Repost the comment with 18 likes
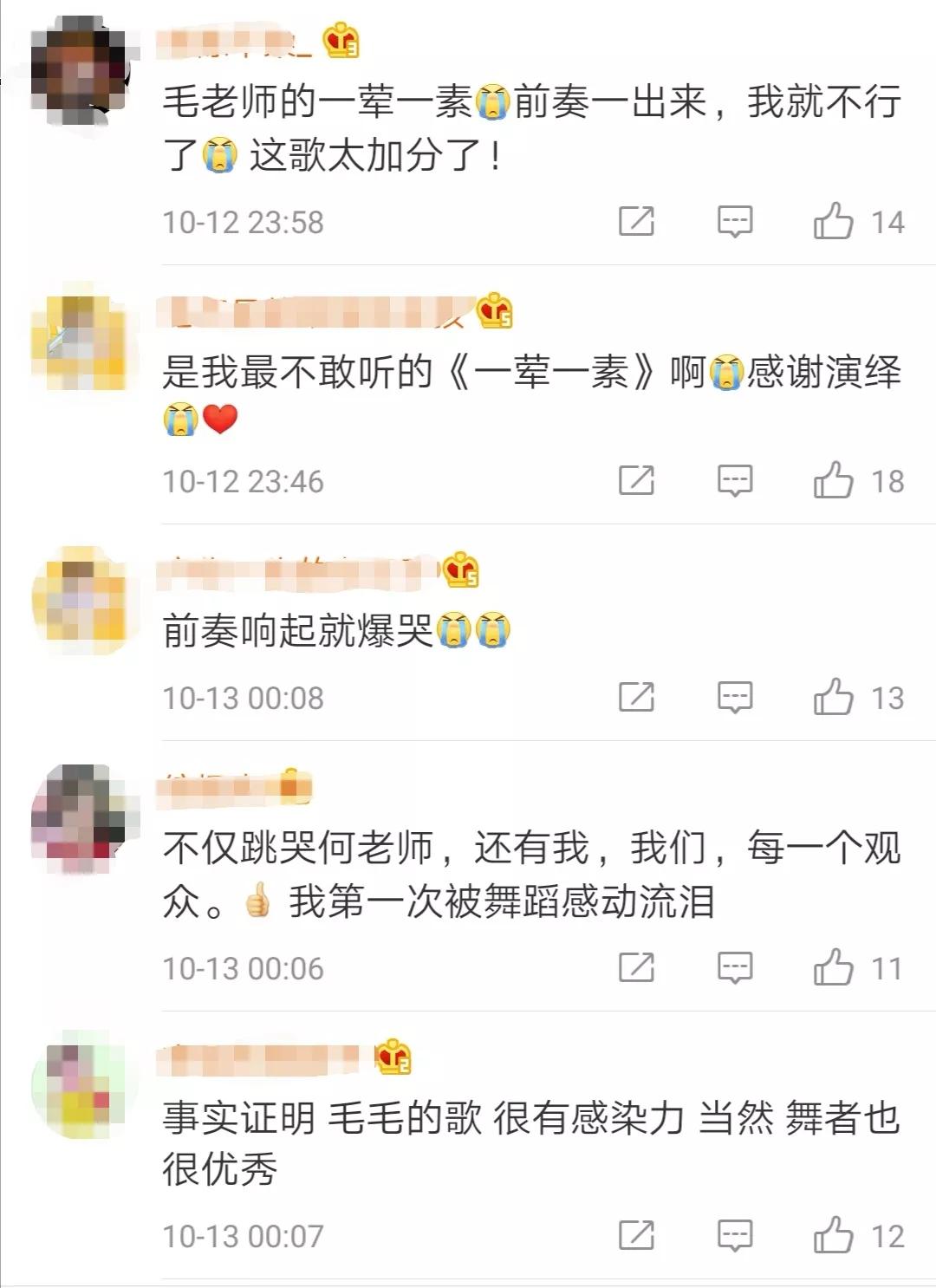Image resolution: width=936 pixels, height=1288 pixels. (x=636, y=479)
